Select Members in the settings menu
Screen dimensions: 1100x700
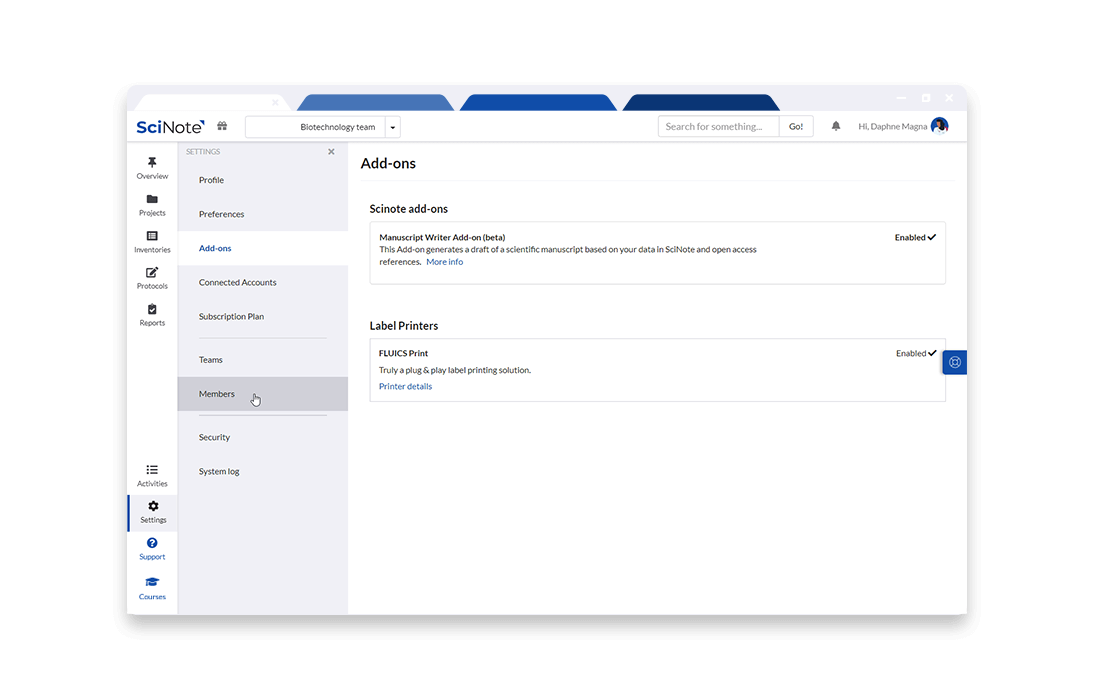217,393
